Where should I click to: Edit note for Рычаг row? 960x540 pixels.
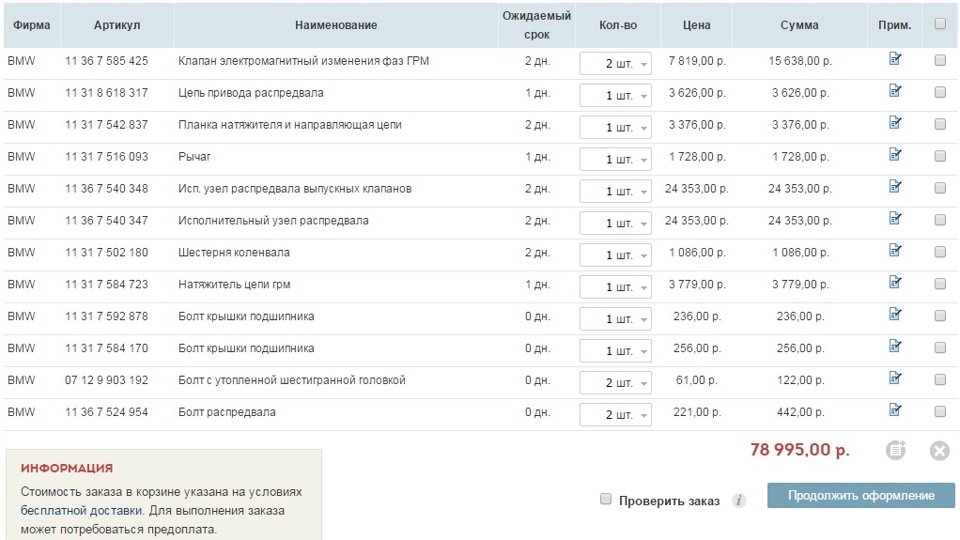coord(895,155)
